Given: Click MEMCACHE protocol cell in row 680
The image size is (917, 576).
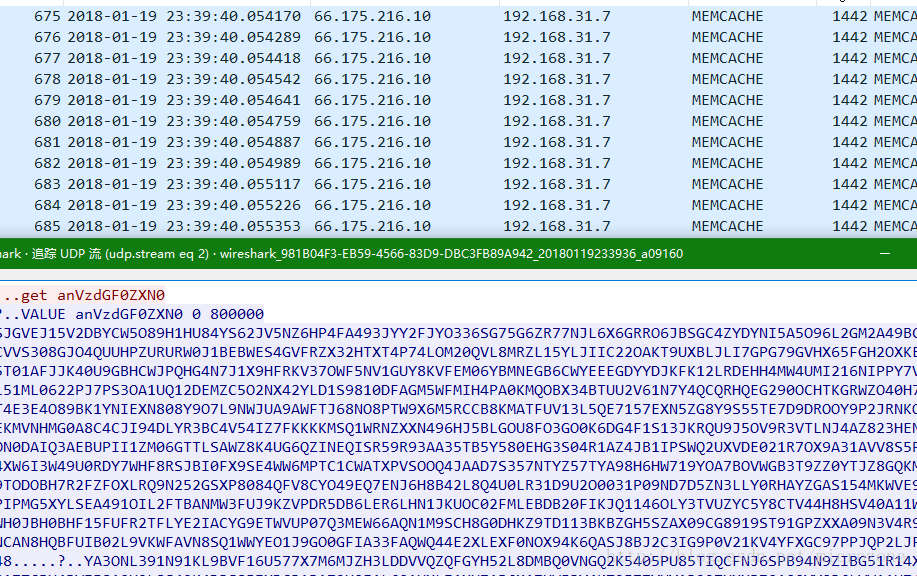Looking at the screenshot, I should click(x=728, y=122).
